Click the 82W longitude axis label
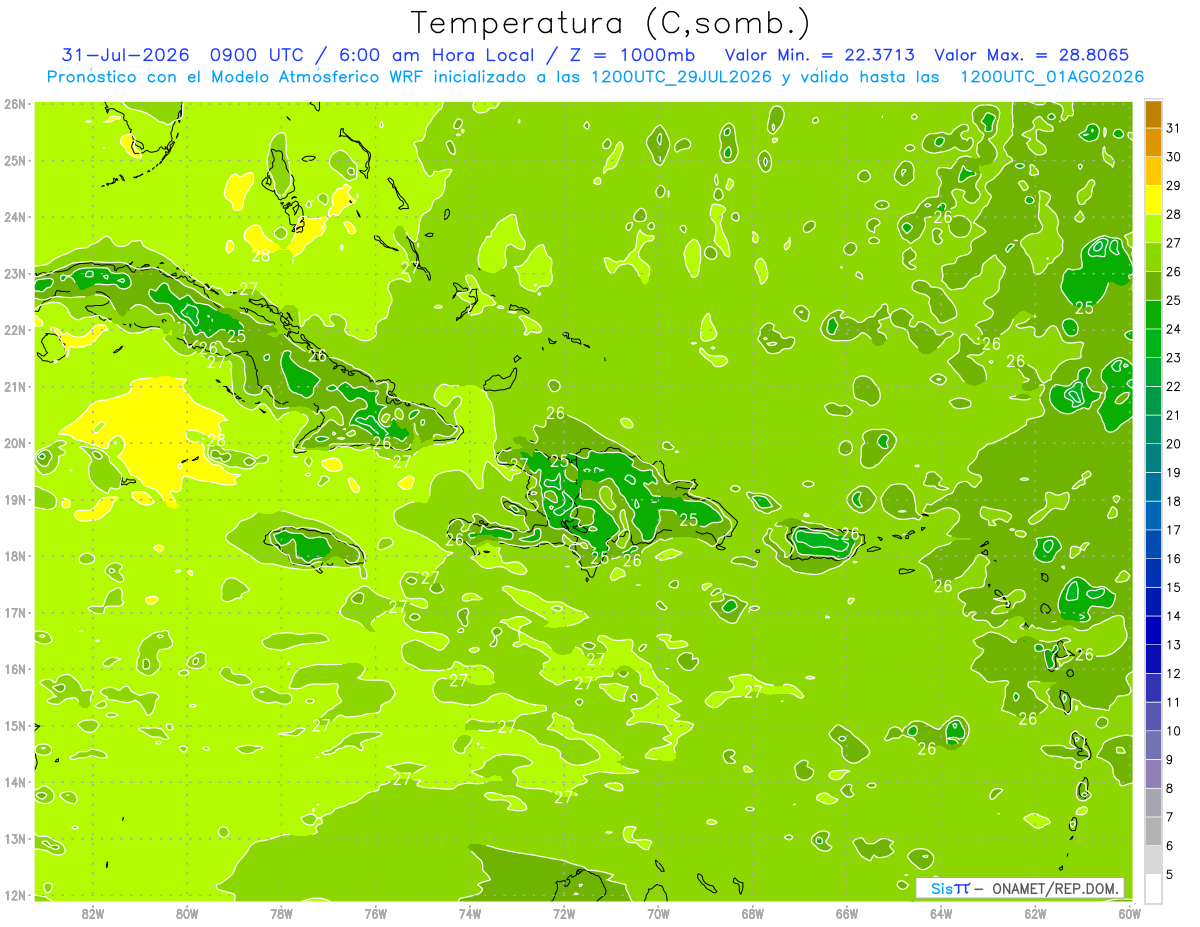 tap(92, 912)
